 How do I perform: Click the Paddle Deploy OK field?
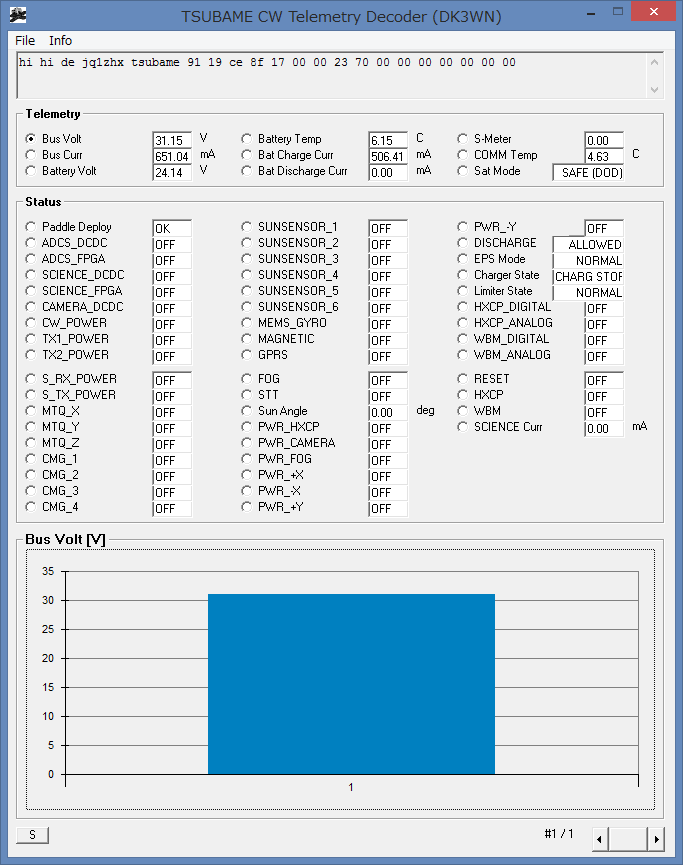(x=172, y=228)
